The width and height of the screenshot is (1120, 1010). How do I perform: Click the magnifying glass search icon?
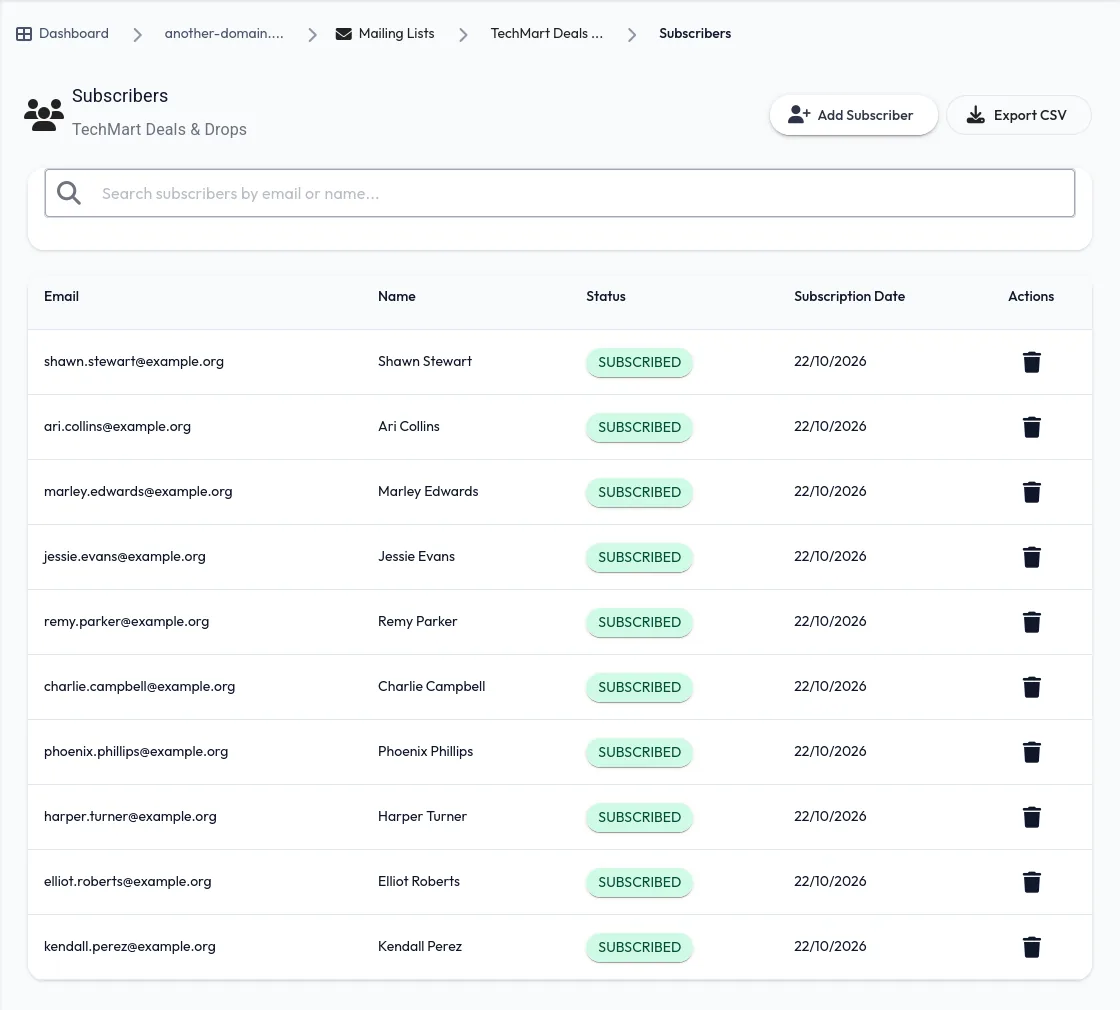[x=69, y=193]
